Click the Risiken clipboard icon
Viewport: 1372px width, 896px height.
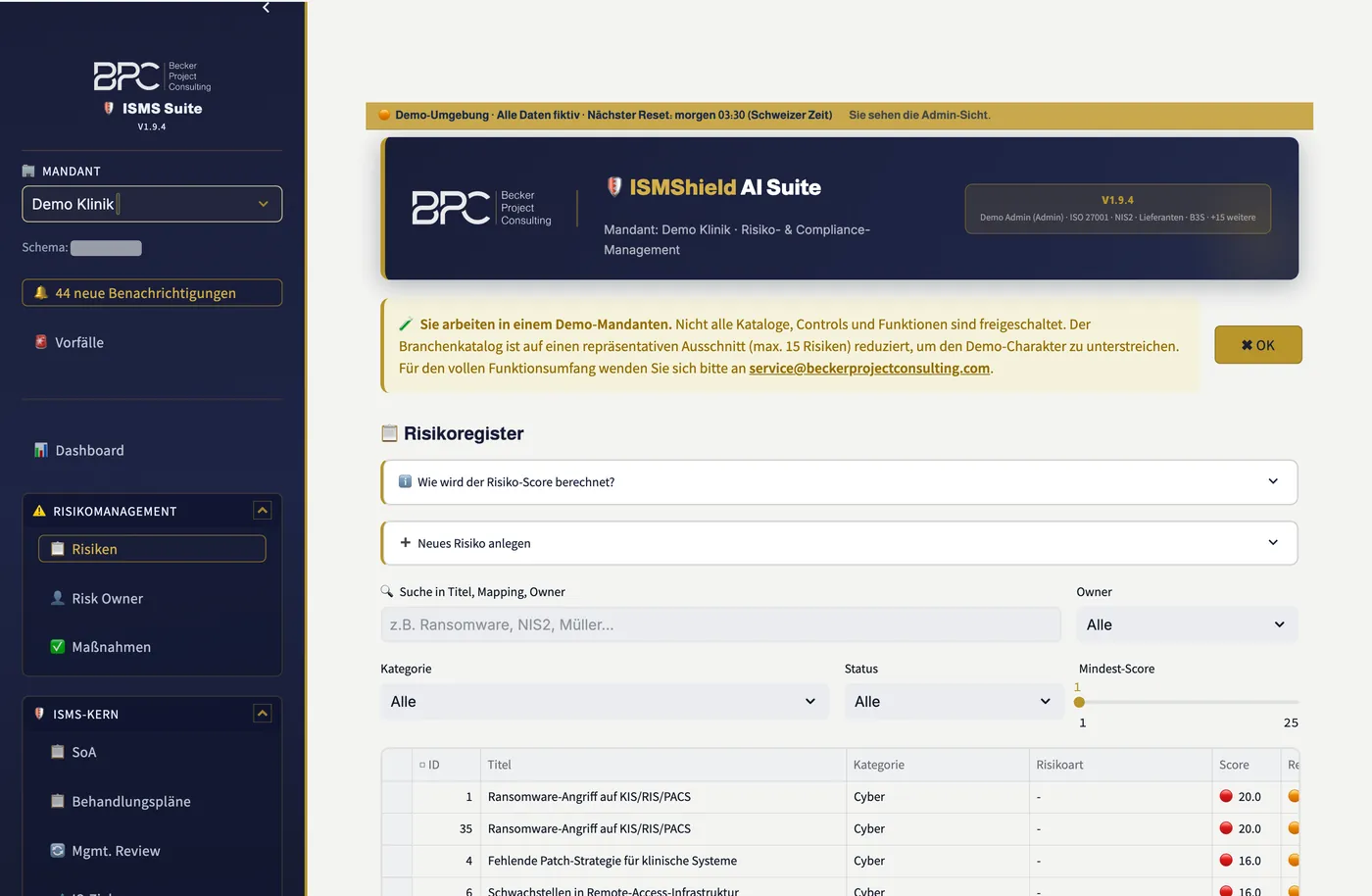[x=58, y=549]
